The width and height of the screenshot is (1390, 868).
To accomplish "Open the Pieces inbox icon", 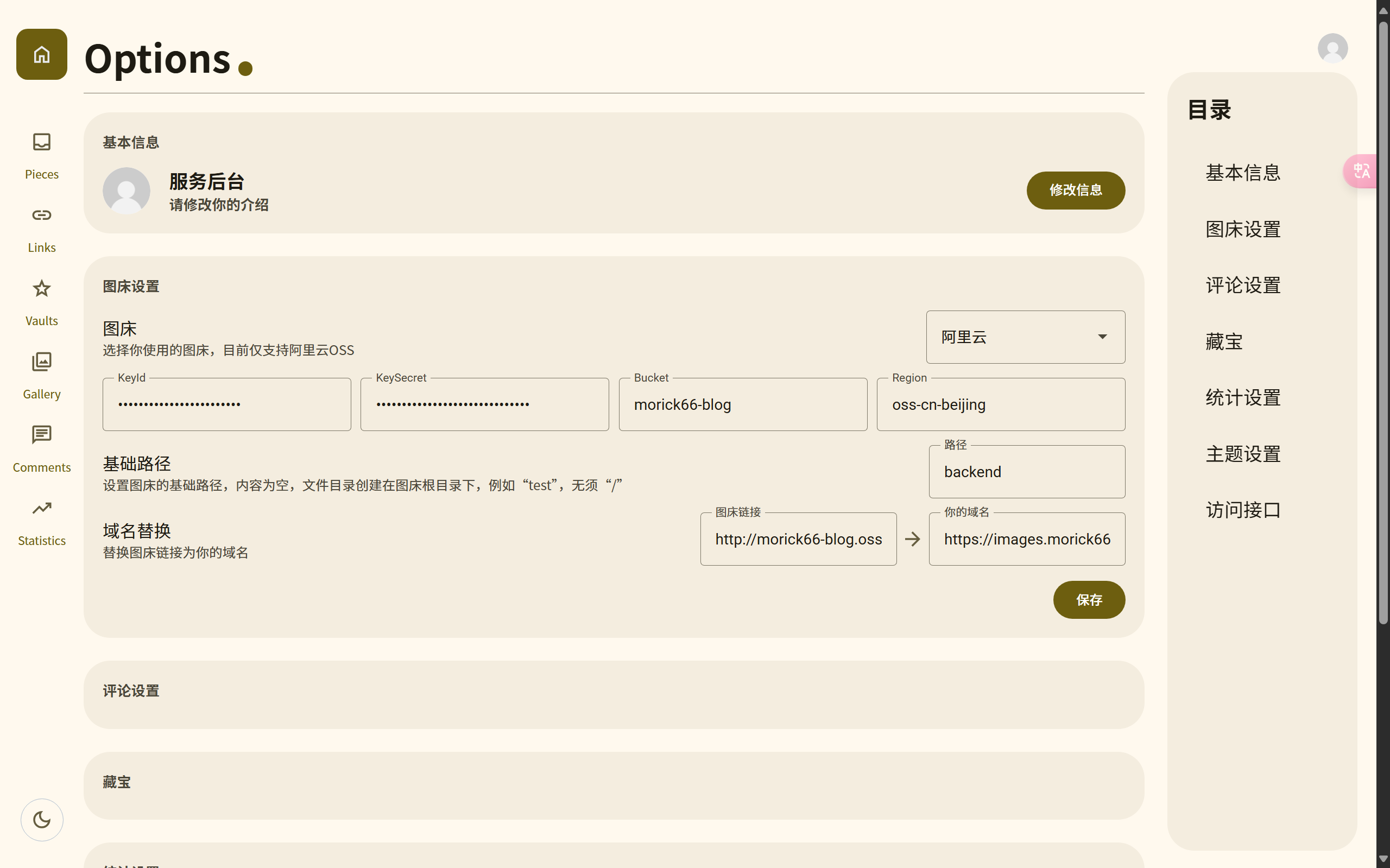I will [x=41, y=142].
